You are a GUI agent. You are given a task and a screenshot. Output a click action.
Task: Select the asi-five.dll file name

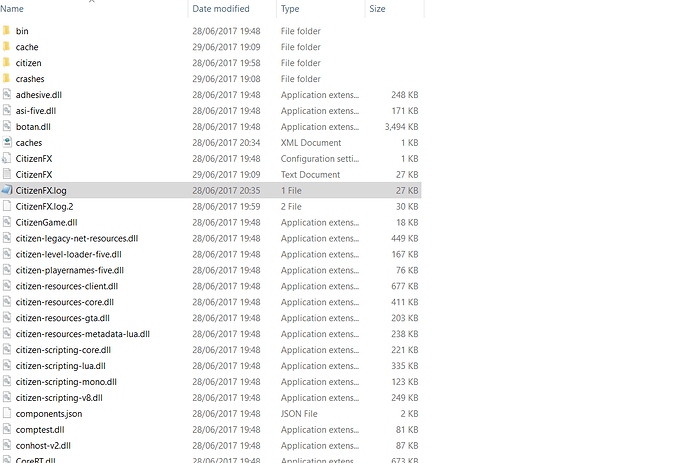36,111
